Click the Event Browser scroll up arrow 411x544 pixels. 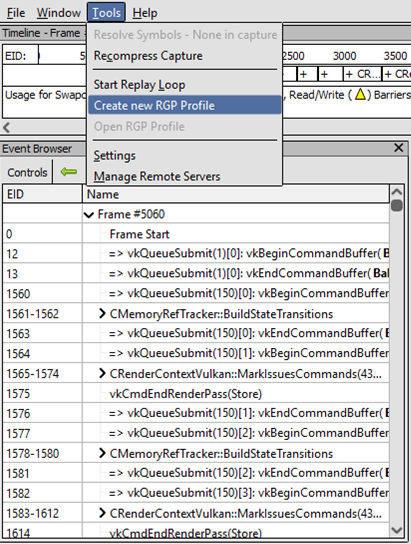click(x=396, y=192)
